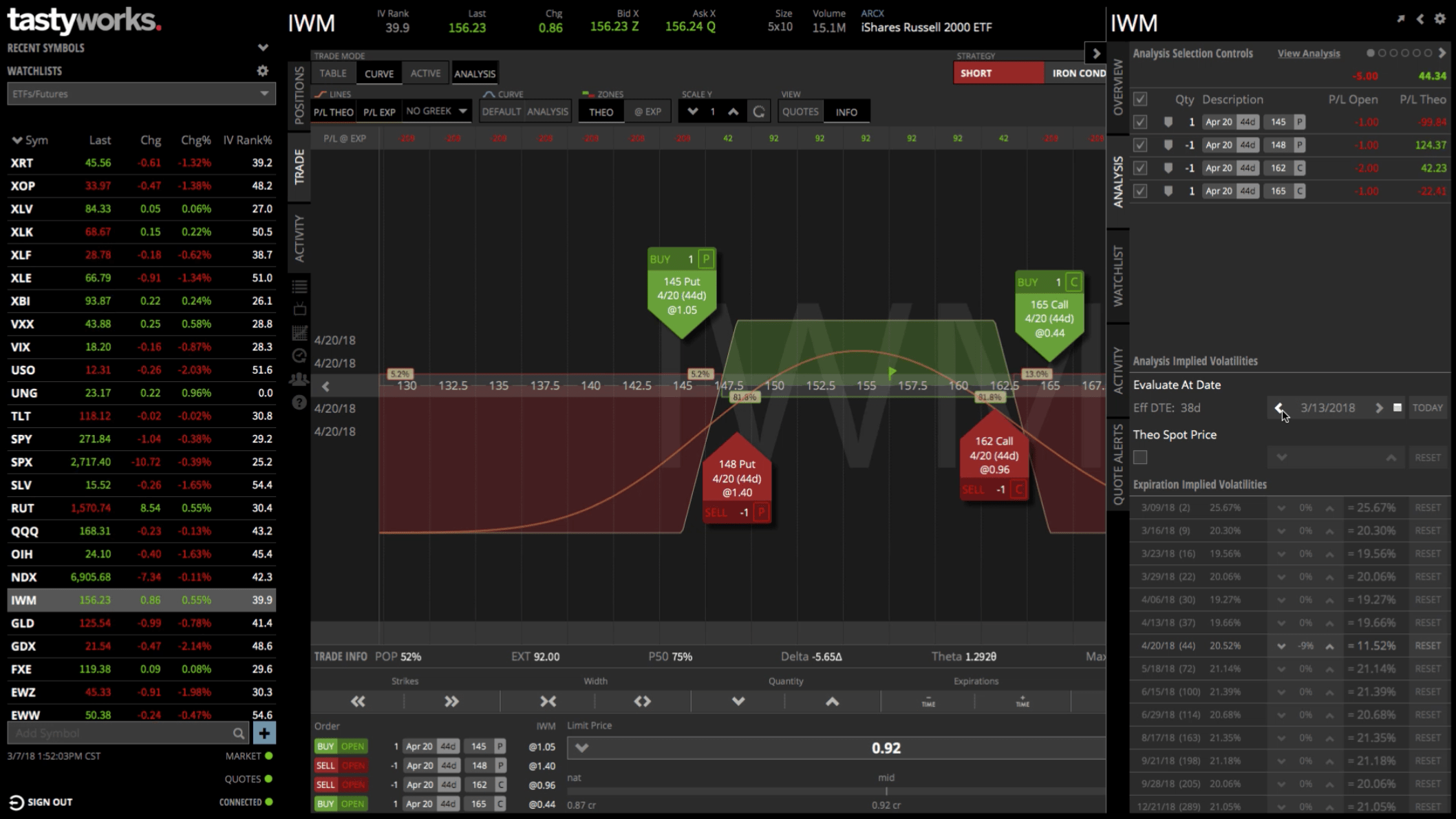Reset the Y scale with refresh icon
1456x819 pixels.
click(x=758, y=111)
